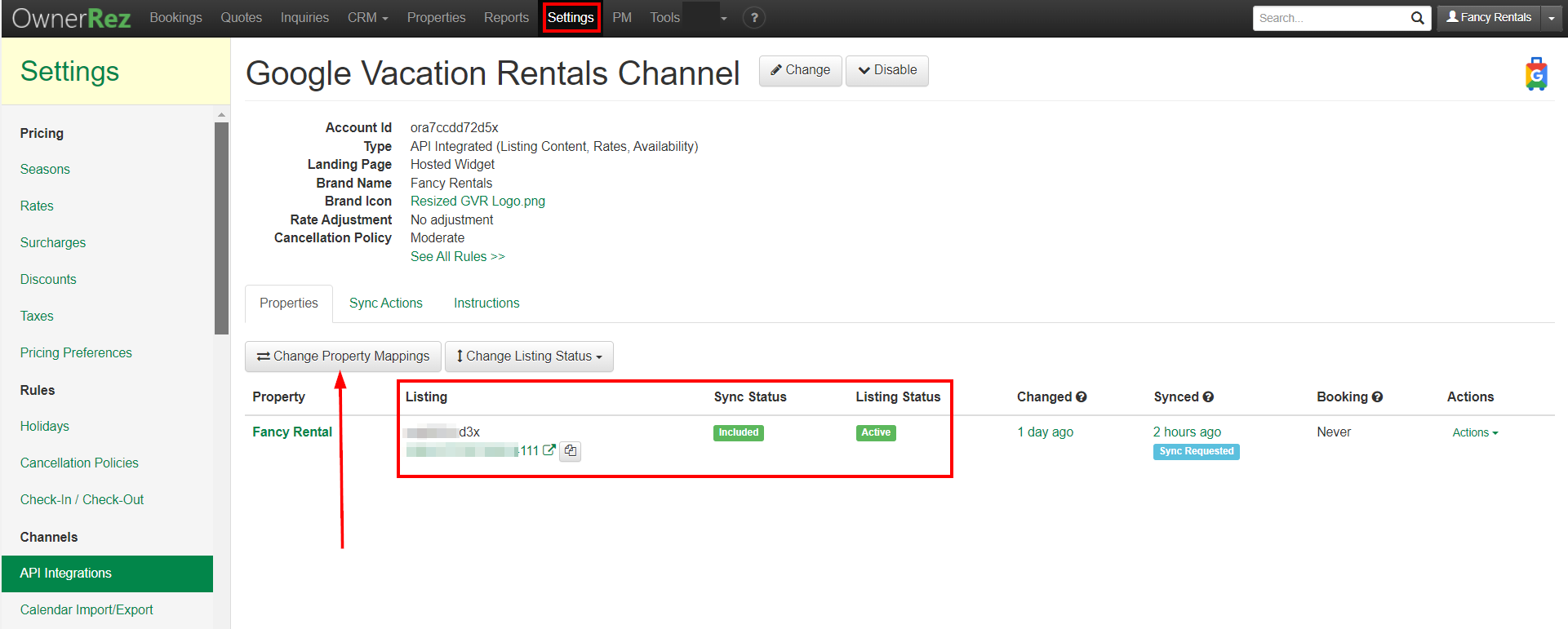Click the help icon beside Changed column
The height and width of the screenshot is (629, 1568).
[1082, 397]
